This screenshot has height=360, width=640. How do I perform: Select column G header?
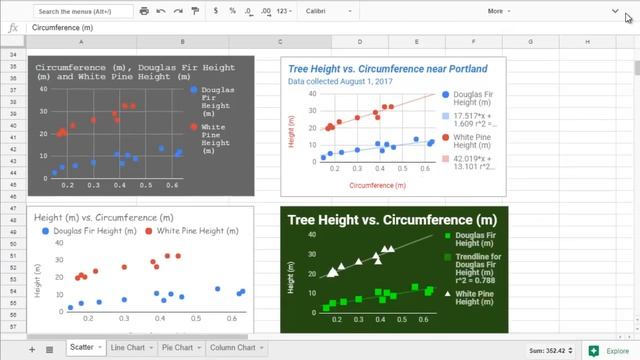click(x=530, y=42)
